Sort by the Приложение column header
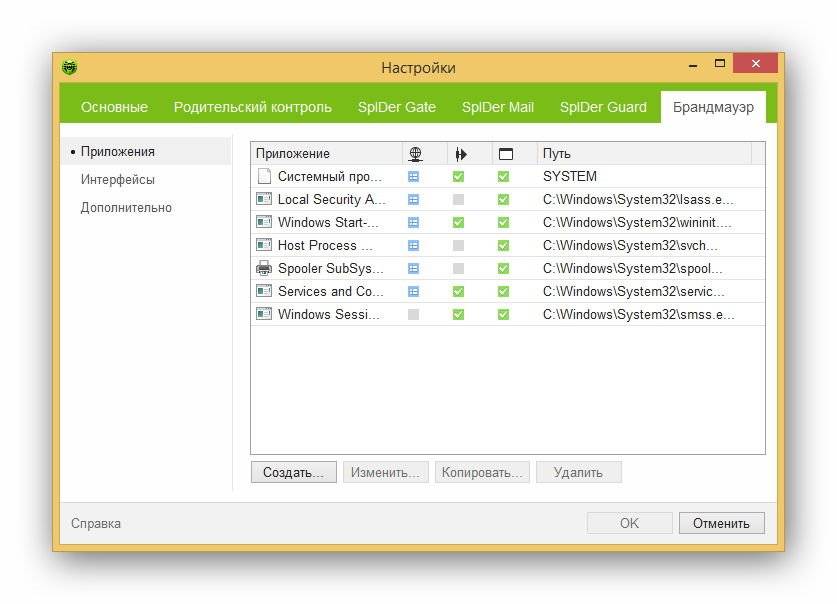Screen dimensions: 837x604 326,154
